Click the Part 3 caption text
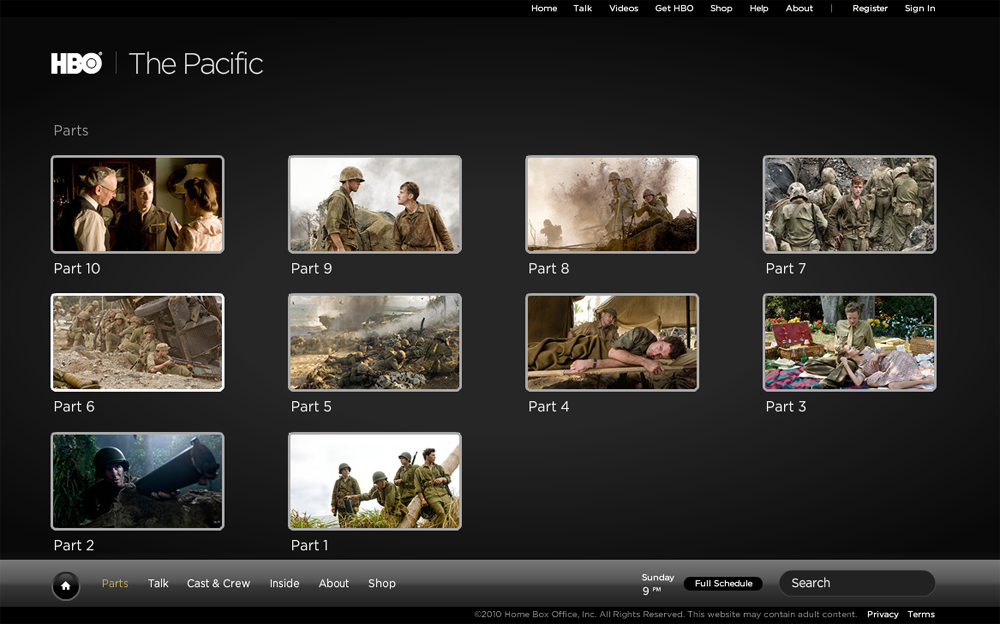The height and width of the screenshot is (624, 1000). tap(786, 406)
